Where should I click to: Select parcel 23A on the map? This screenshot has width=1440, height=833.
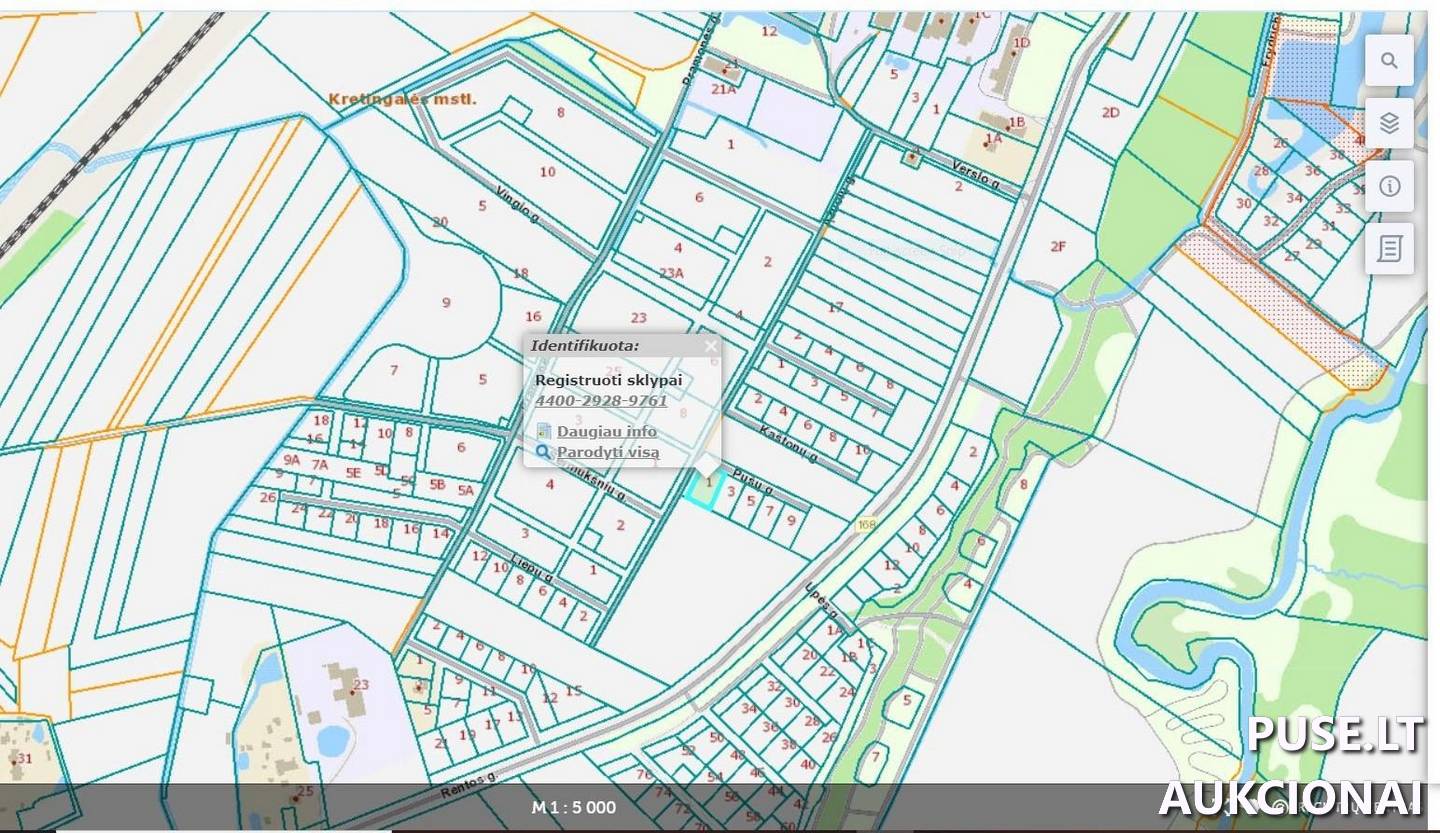click(671, 273)
